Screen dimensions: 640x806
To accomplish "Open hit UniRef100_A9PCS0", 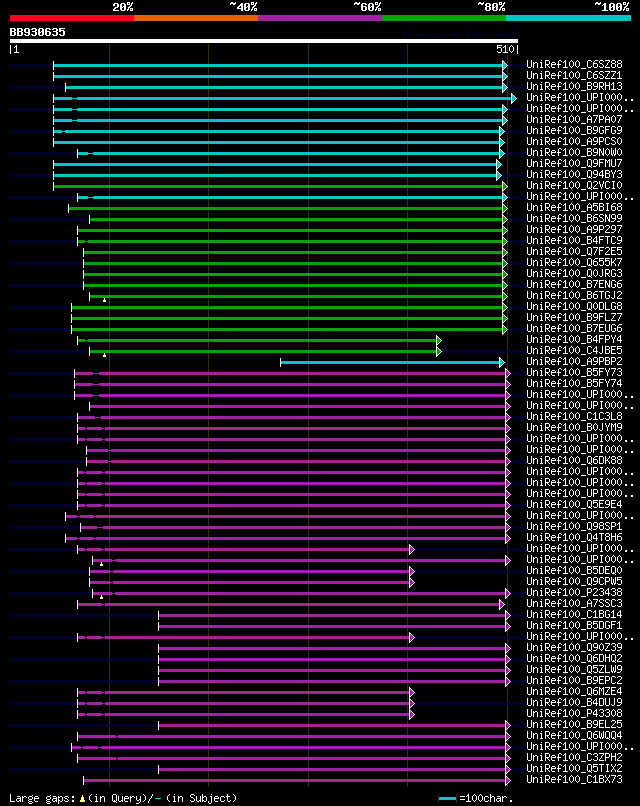I will point(574,141).
